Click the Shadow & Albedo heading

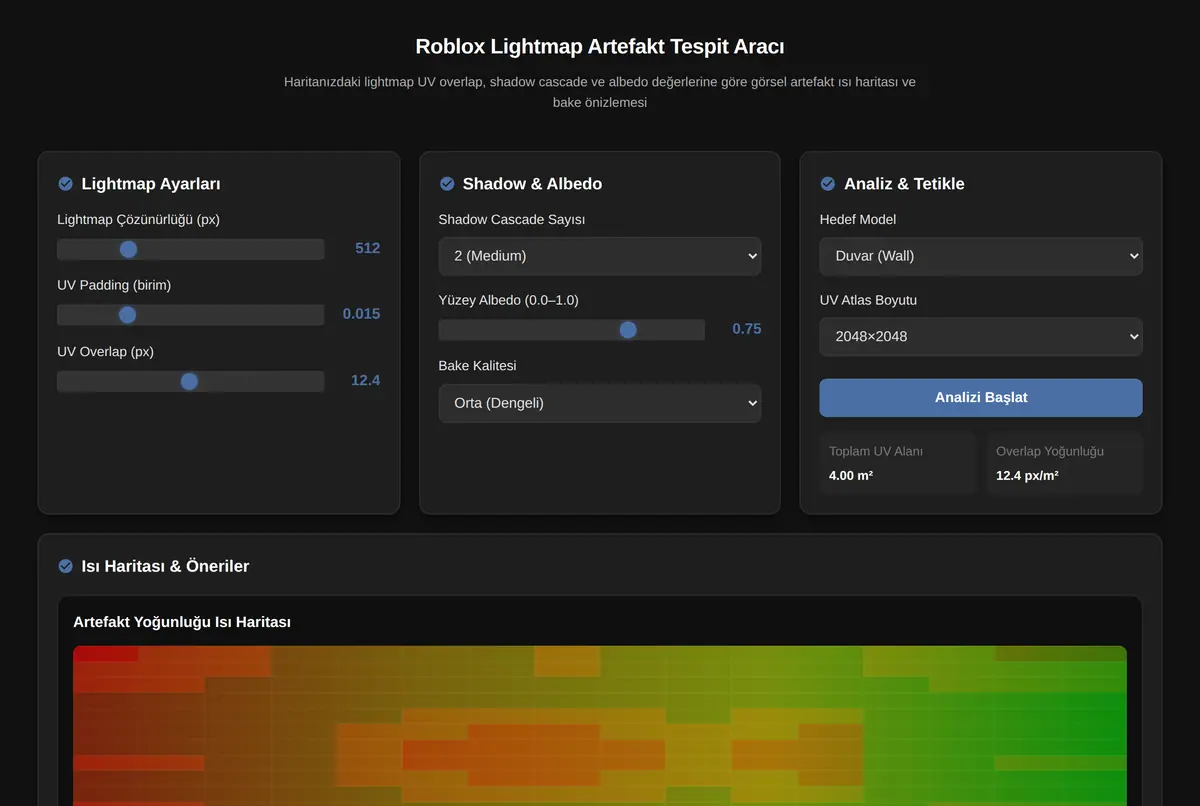coord(532,184)
